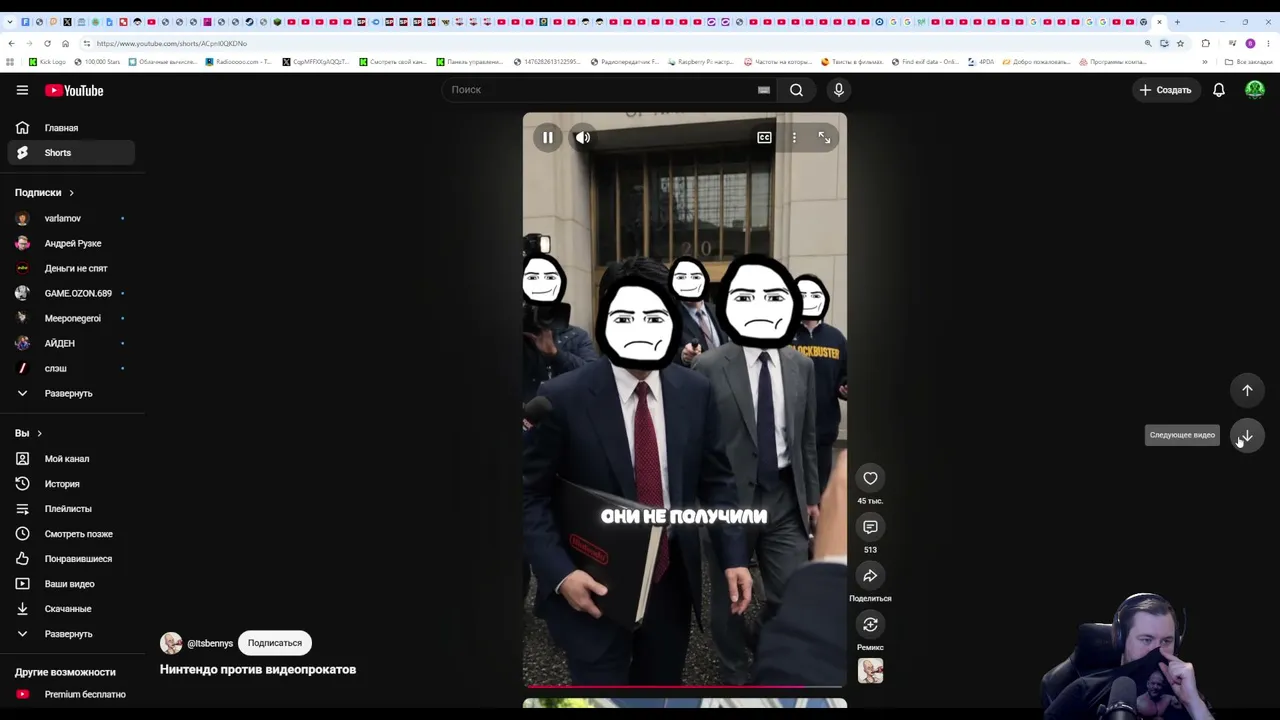Remix this Short
This screenshot has height=720, width=1280.
tap(870, 625)
